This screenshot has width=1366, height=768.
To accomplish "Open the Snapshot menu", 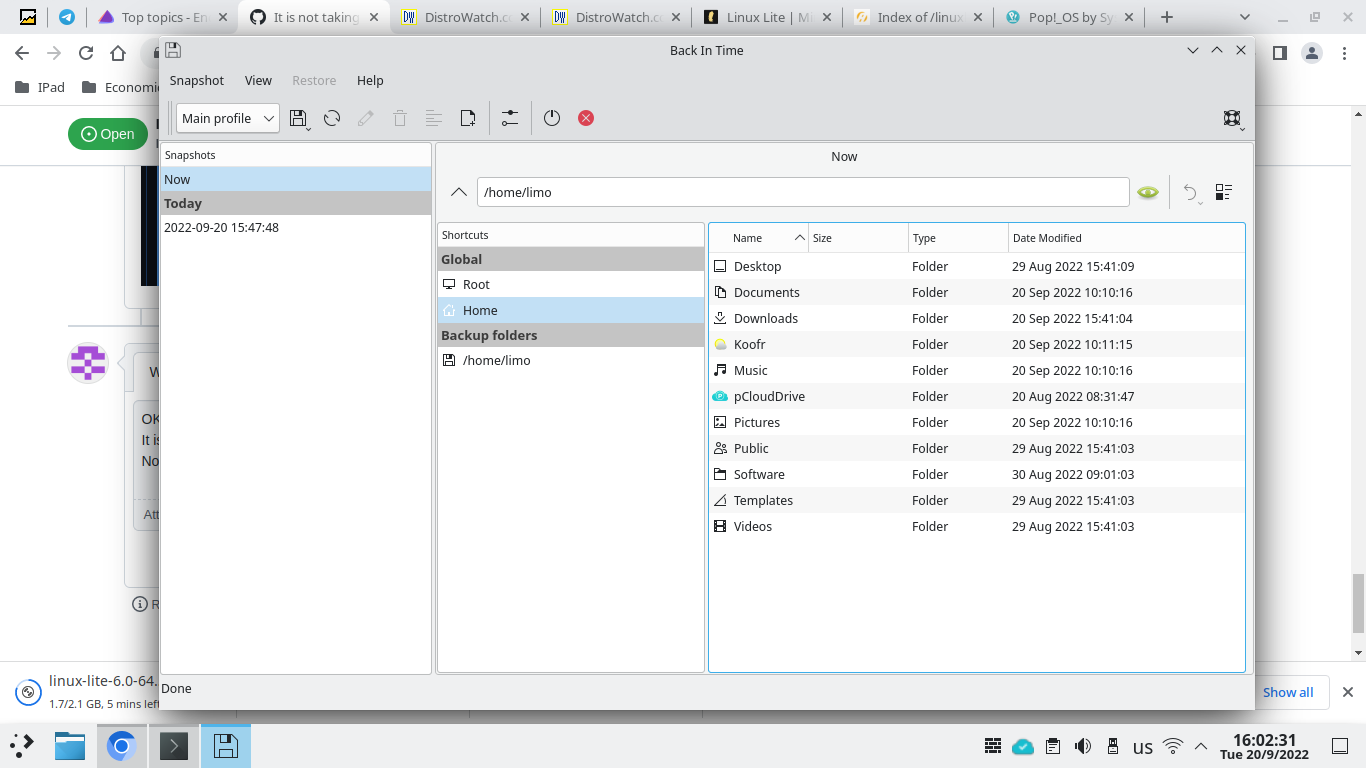I will [197, 80].
